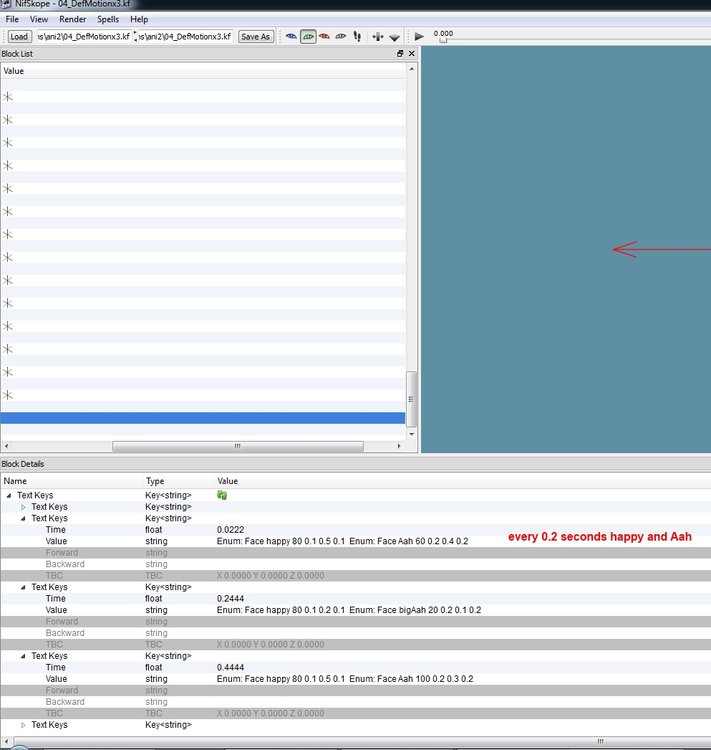Viewport: 711px width, 750px height.
Task: Toggle the green Front view icon
Action: tap(308, 36)
